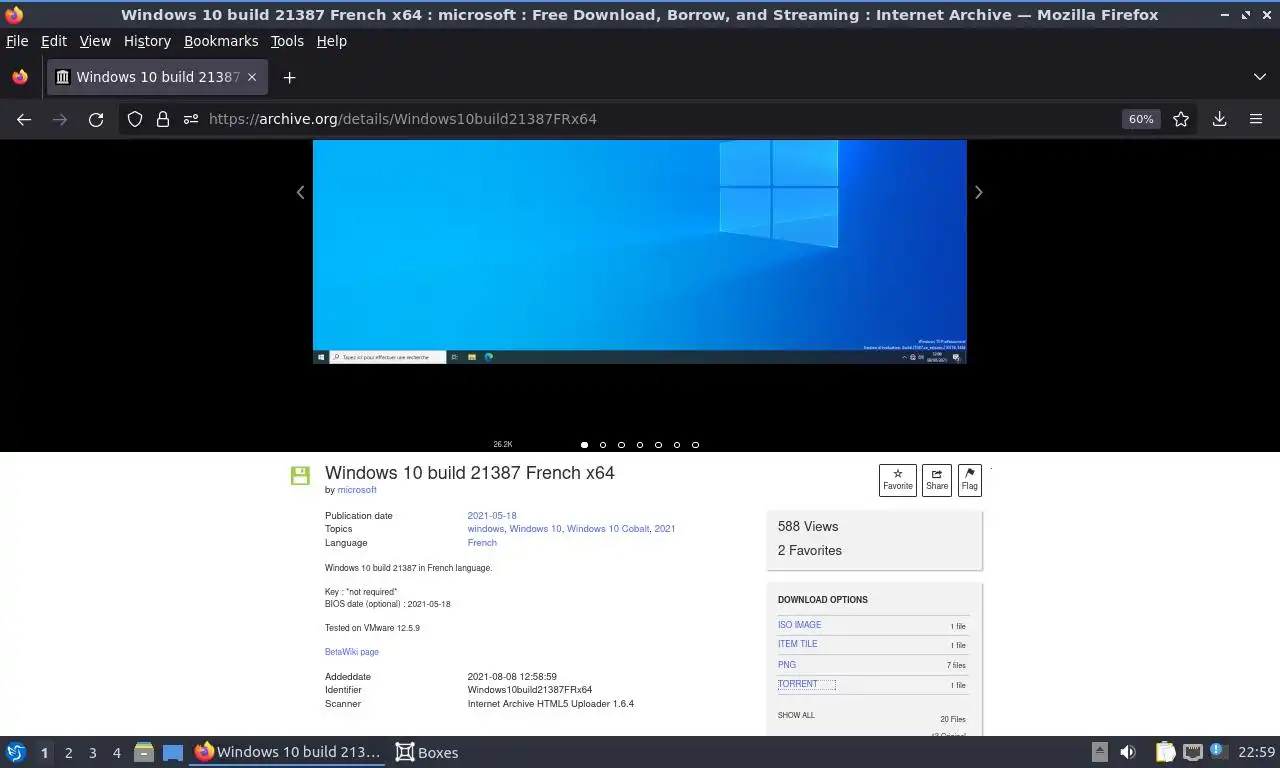
Task: Select the '588 Views' text
Action: pyautogui.click(x=808, y=526)
